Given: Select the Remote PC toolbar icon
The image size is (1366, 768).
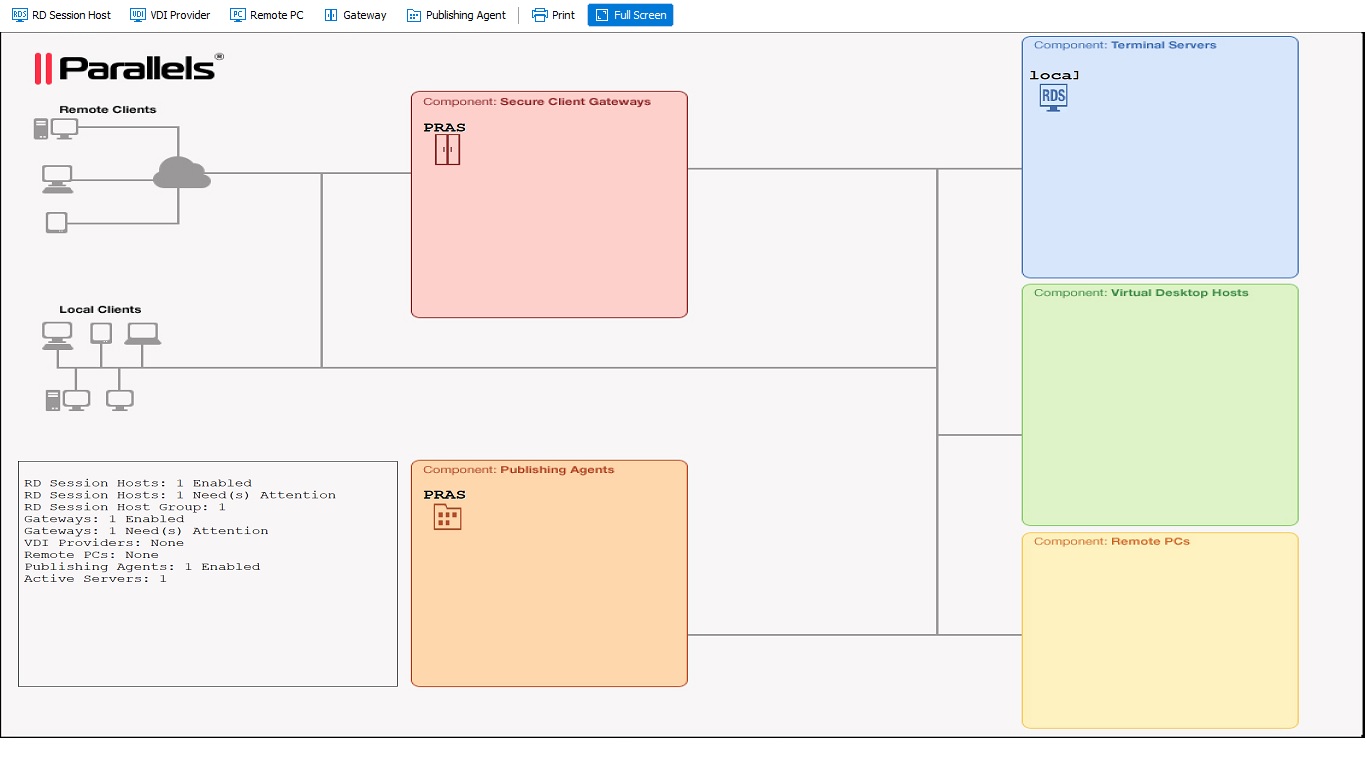Looking at the screenshot, I should pos(266,15).
